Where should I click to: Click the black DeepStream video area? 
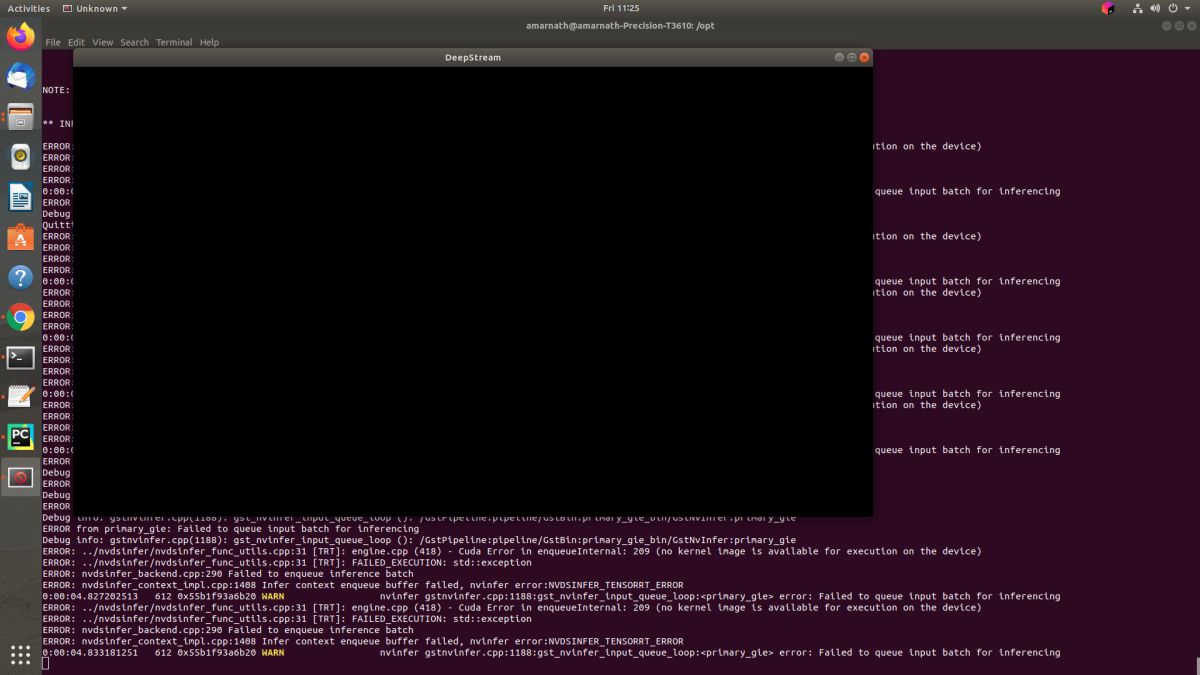coord(473,291)
